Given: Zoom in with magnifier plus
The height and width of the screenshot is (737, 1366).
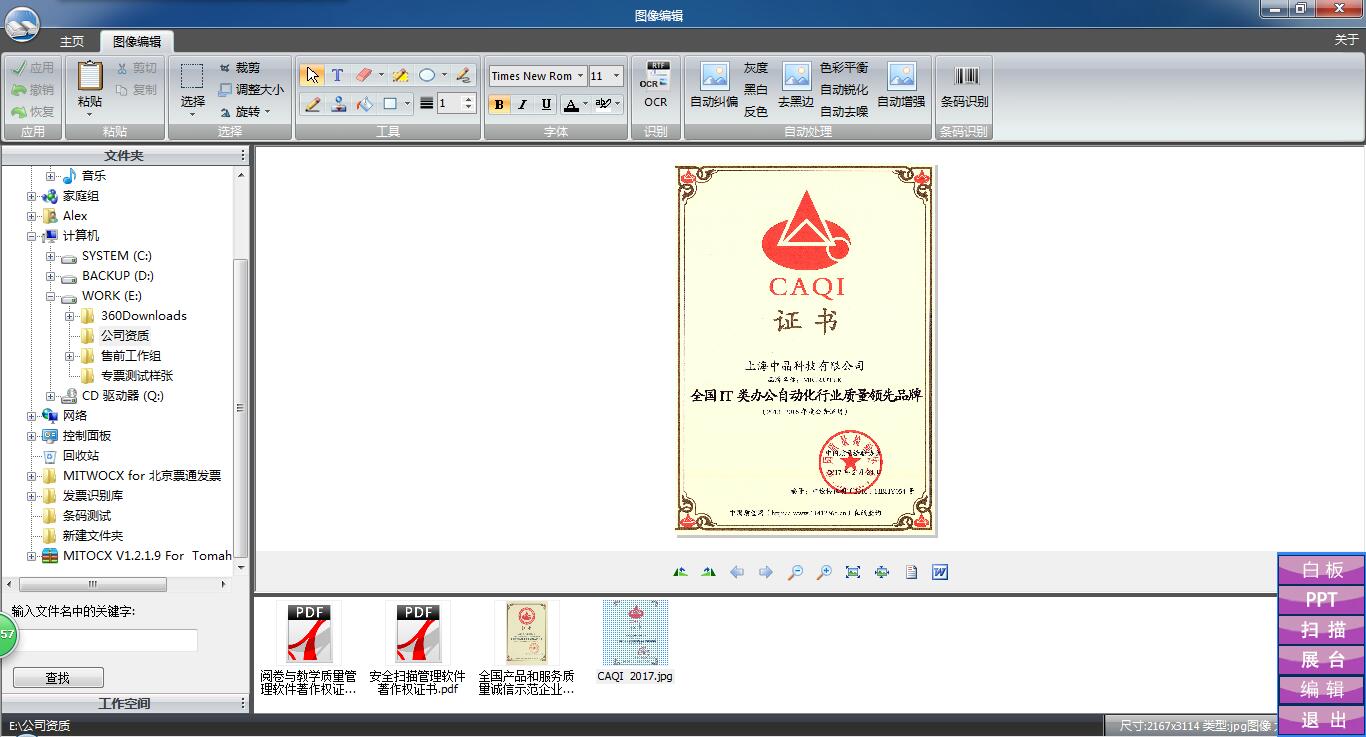Looking at the screenshot, I should (x=824, y=572).
